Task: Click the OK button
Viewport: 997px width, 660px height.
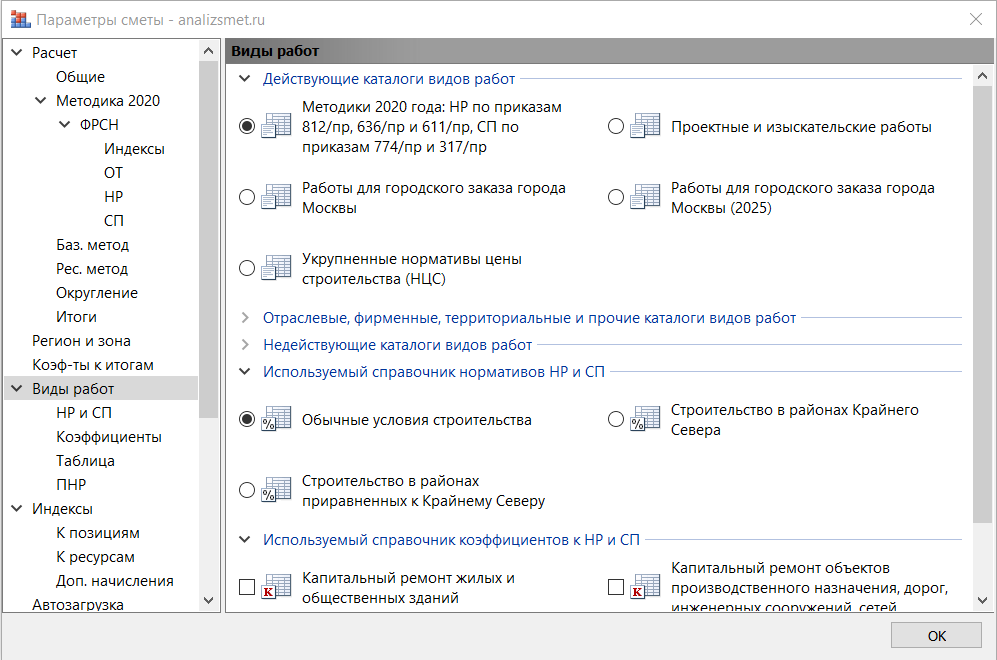Action: tap(937, 636)
